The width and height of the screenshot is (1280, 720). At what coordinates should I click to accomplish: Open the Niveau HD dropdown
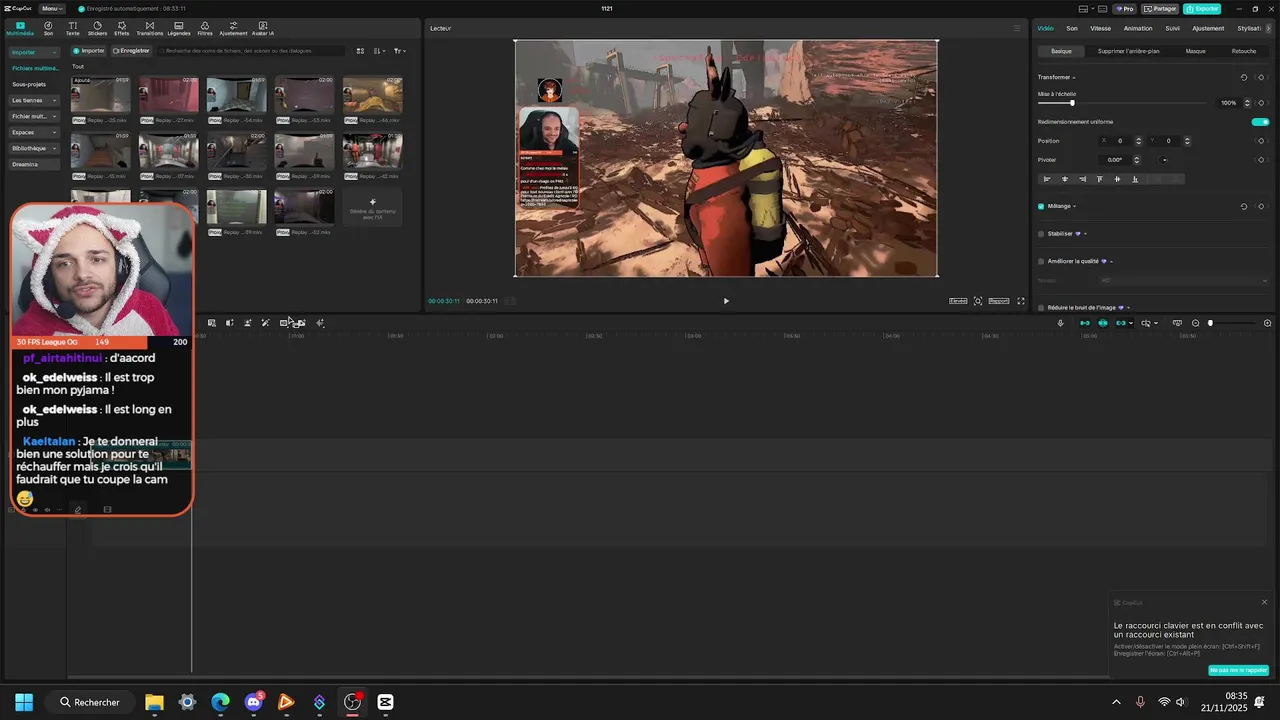click(1183, 281)
